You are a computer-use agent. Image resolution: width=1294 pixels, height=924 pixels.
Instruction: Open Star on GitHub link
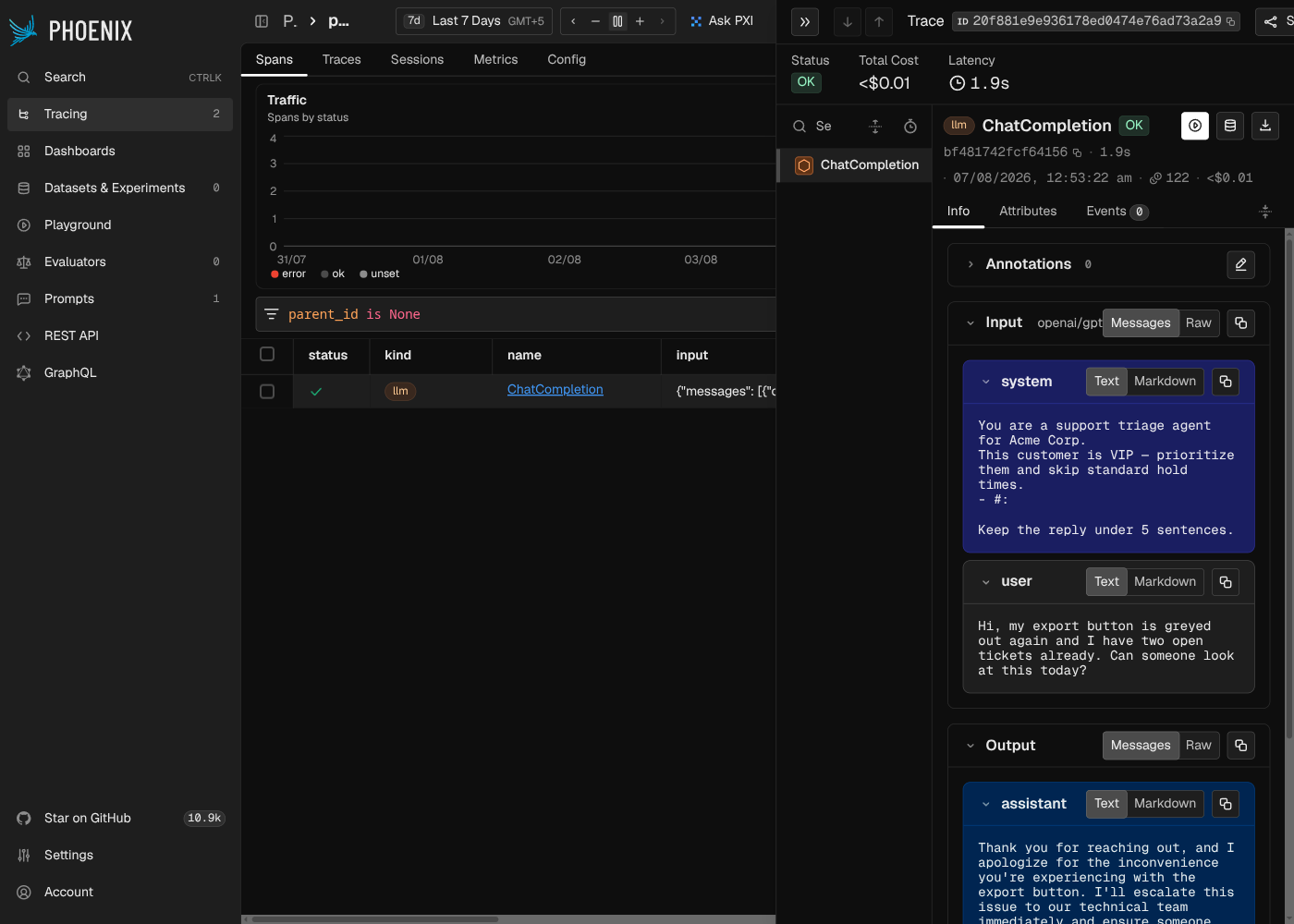120,818
